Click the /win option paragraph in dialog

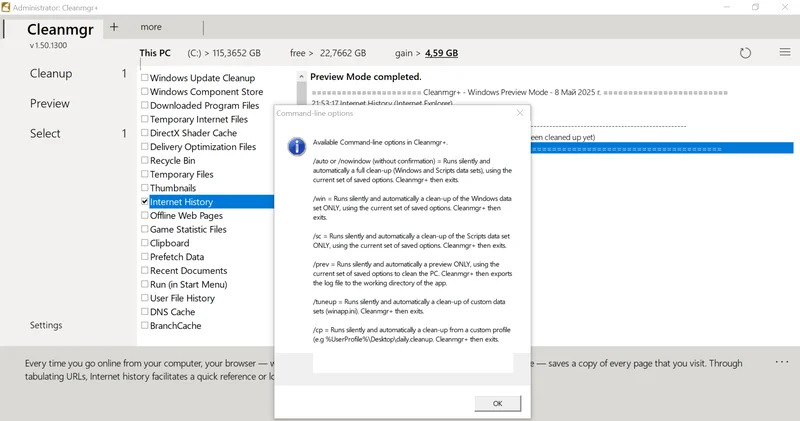[412, 208]
